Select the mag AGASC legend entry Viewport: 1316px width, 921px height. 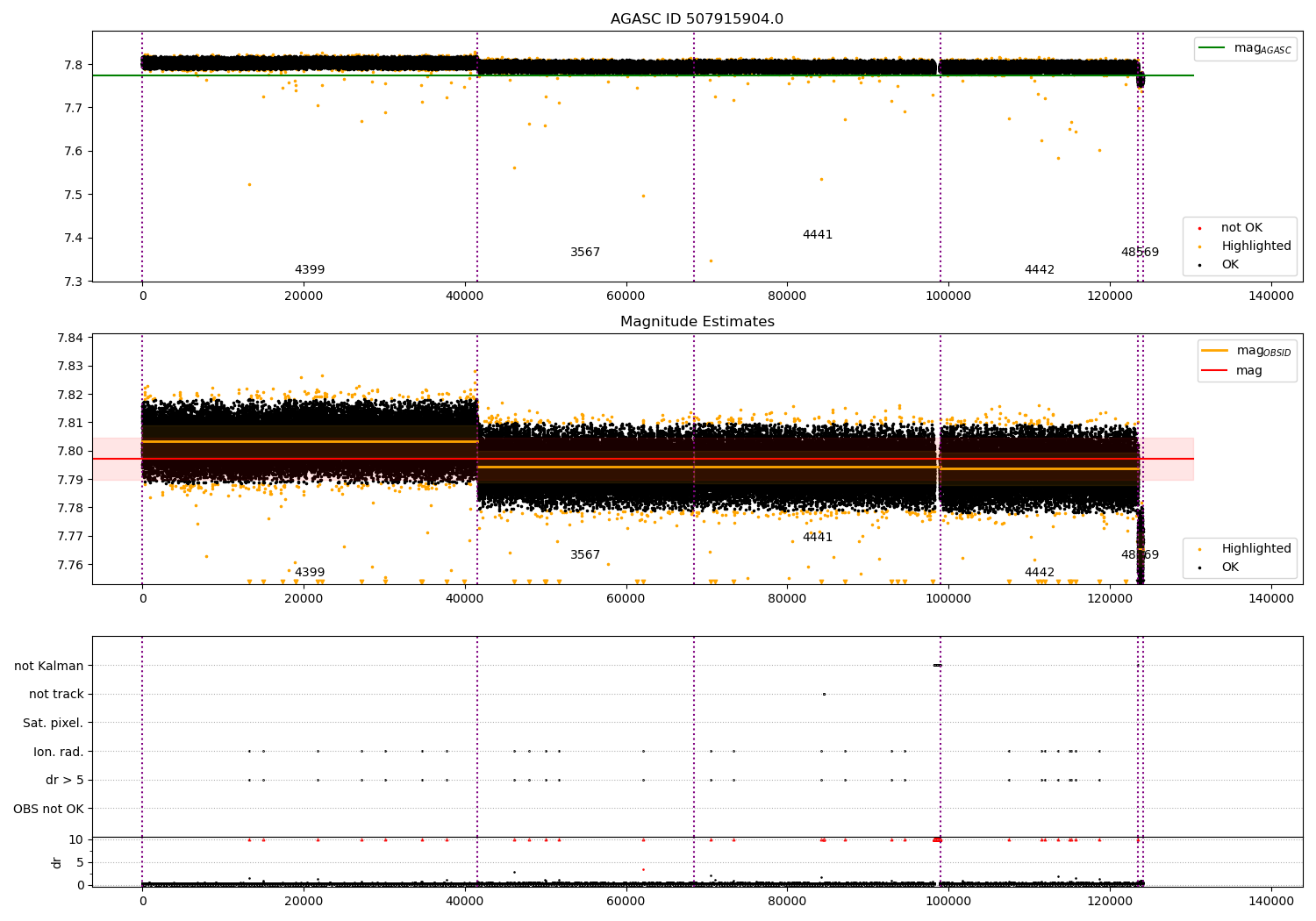click(1245, 48)
